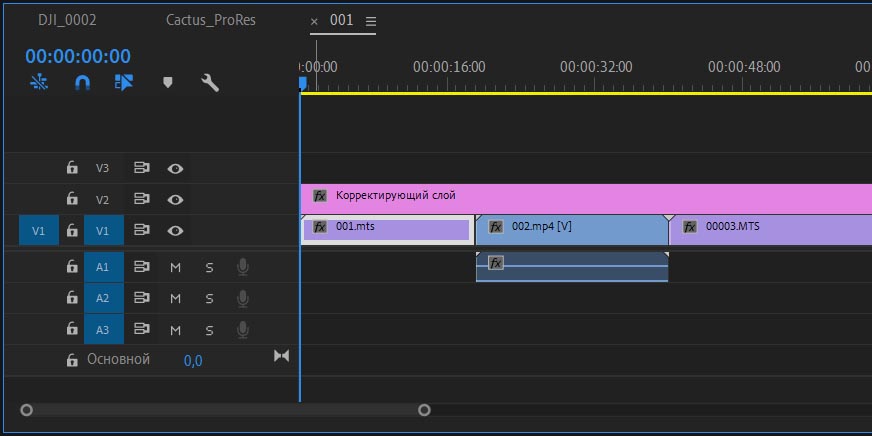
Task: Mute audio track A3
Action: coord(176,330)
